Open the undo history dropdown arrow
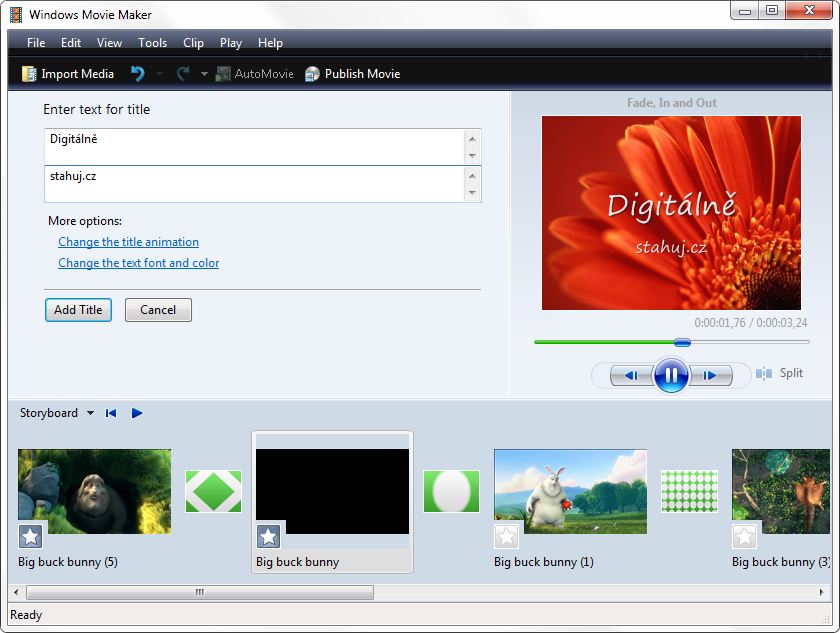Screen dimensions: 840x633 [x=159, y=74]
